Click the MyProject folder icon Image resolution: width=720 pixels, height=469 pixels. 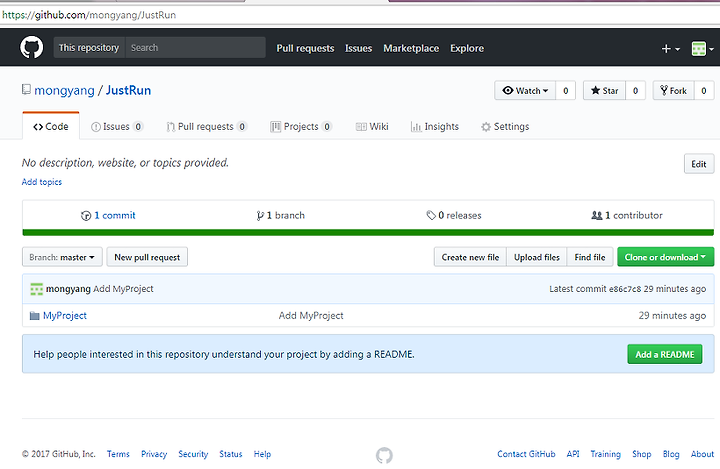pyautogui.click(x=34, y=316)
